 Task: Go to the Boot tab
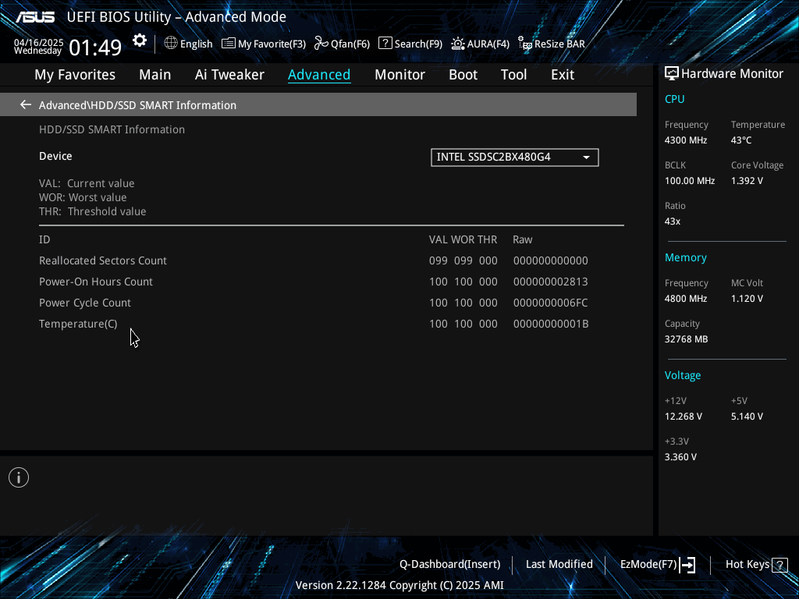463,74
